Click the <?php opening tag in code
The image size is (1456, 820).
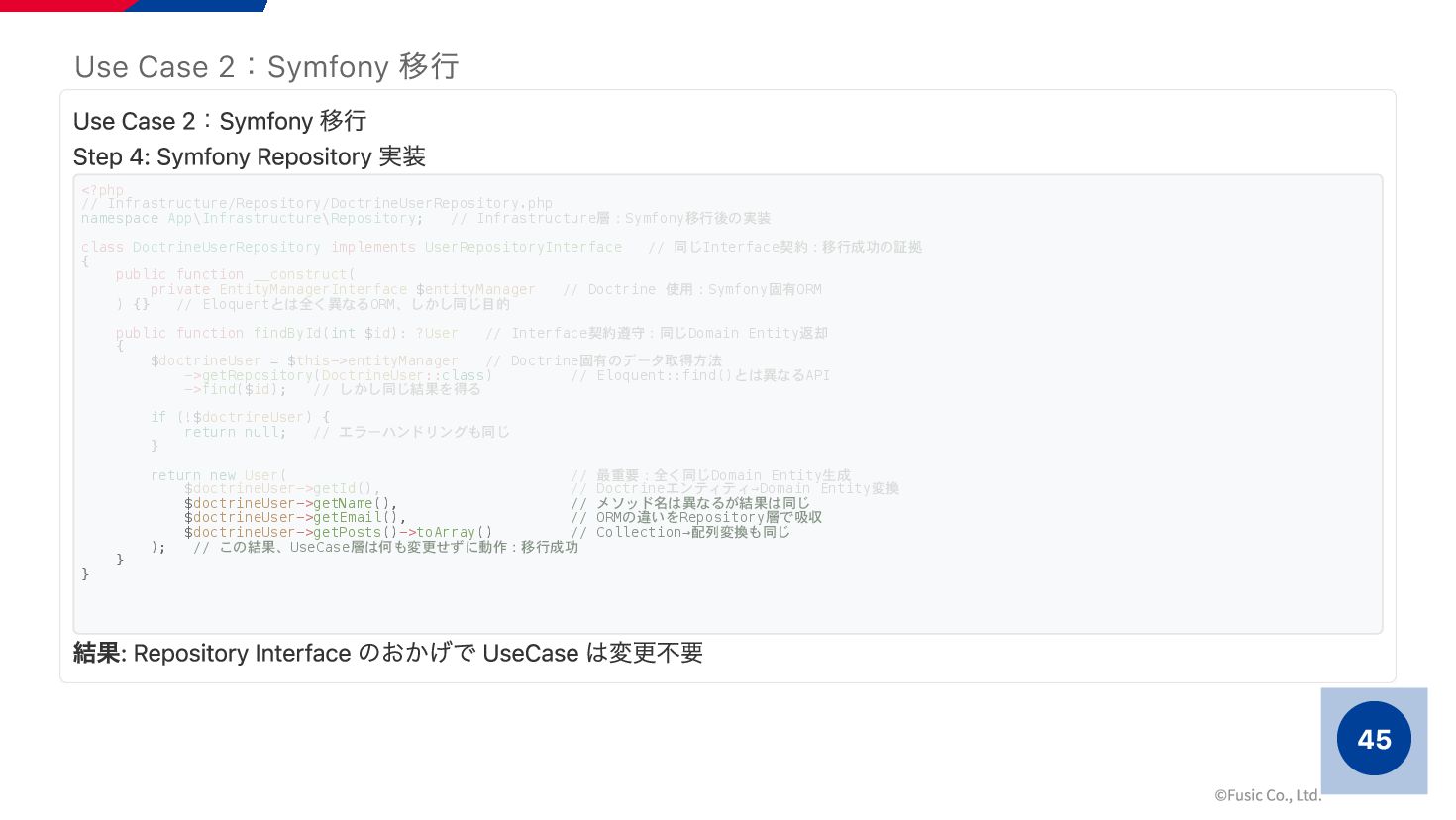click(103, 190)
